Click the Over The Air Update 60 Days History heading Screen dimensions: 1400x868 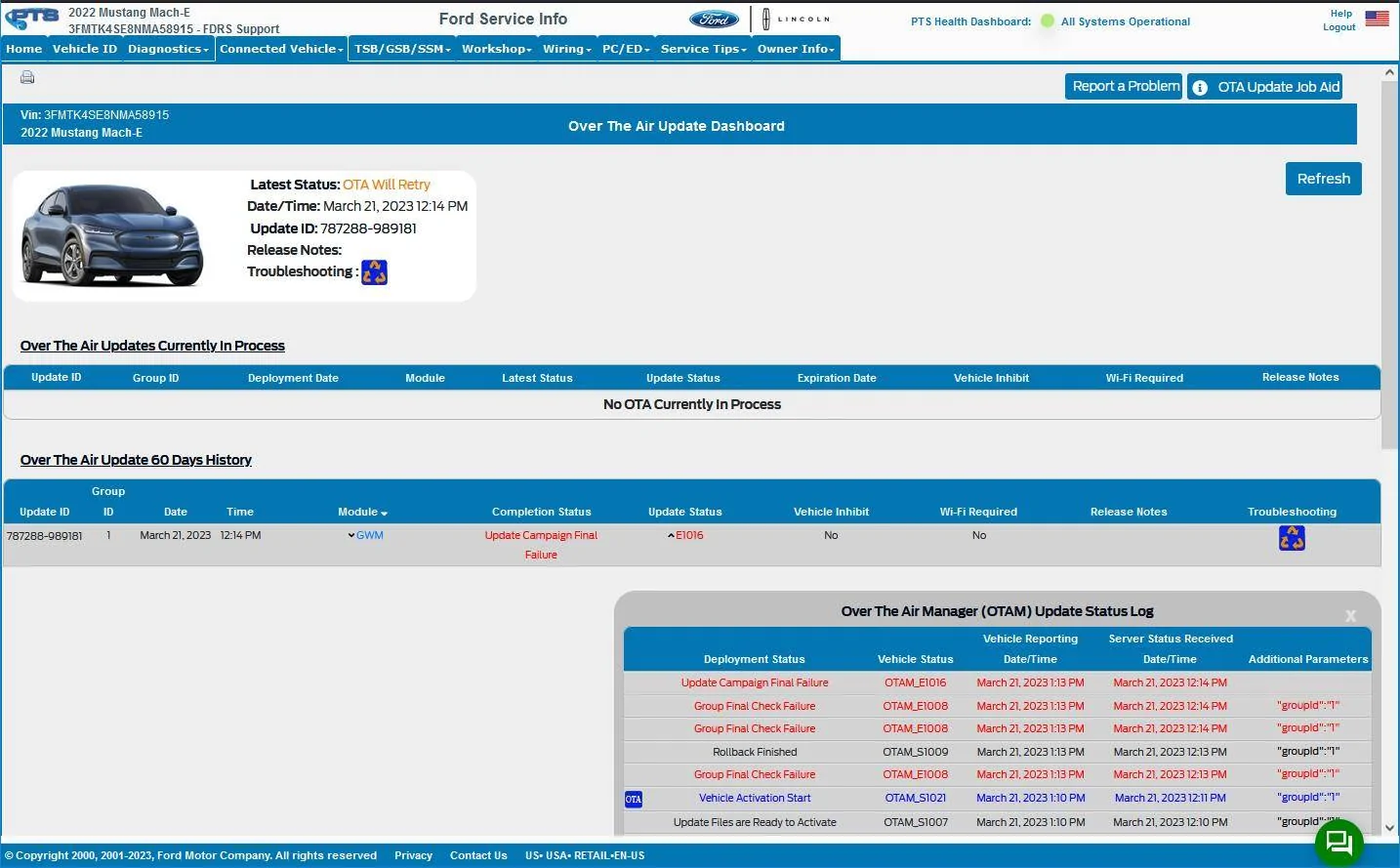point(136,460)
